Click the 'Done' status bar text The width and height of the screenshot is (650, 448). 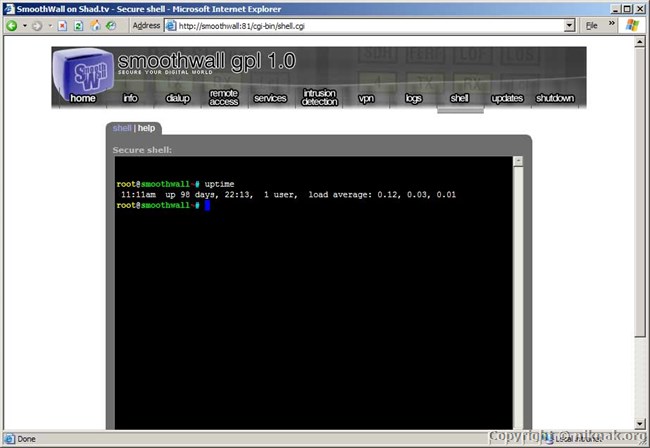tap(27, 438)
